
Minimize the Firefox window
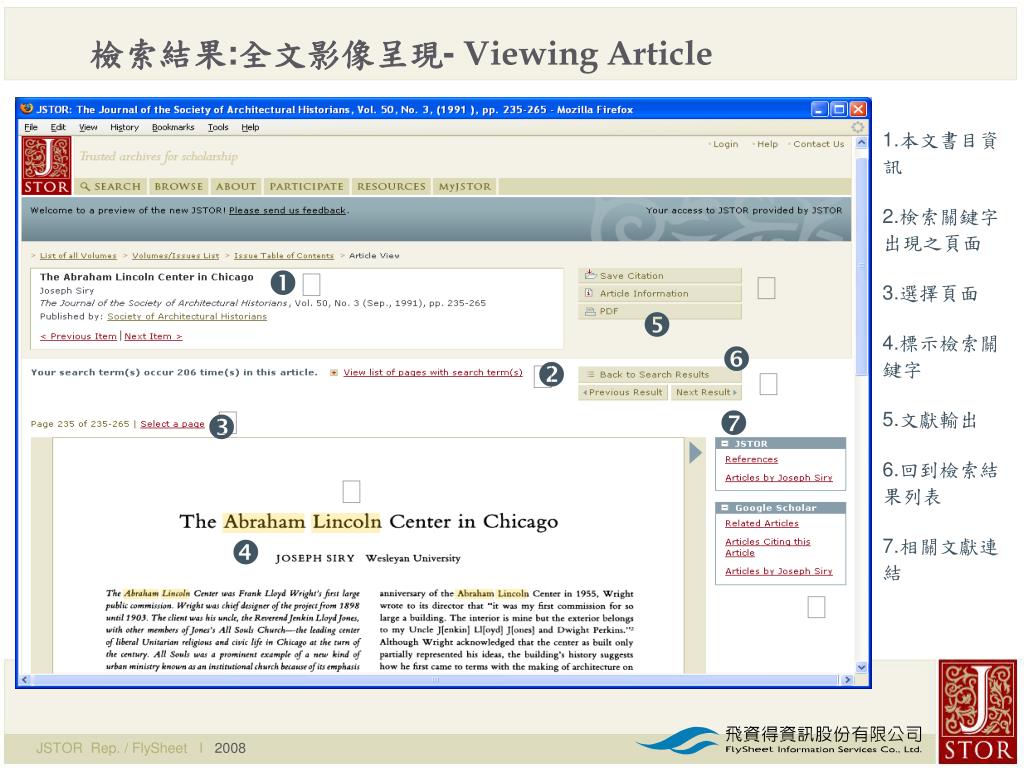[x=820, y=109]
